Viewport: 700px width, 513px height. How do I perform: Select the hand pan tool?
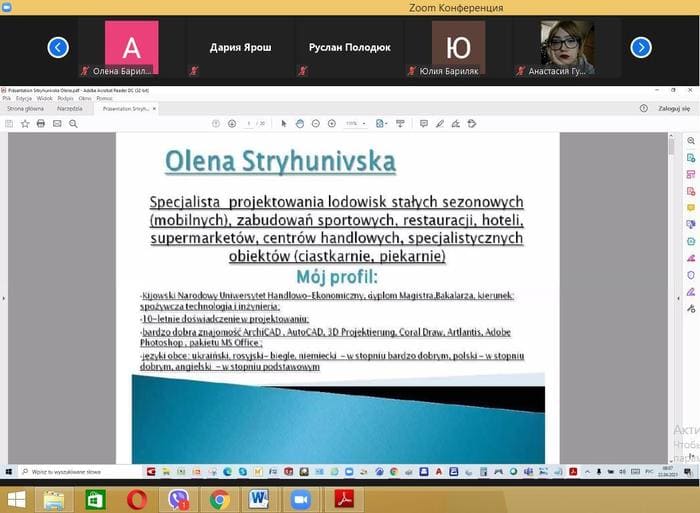[300, 124]
